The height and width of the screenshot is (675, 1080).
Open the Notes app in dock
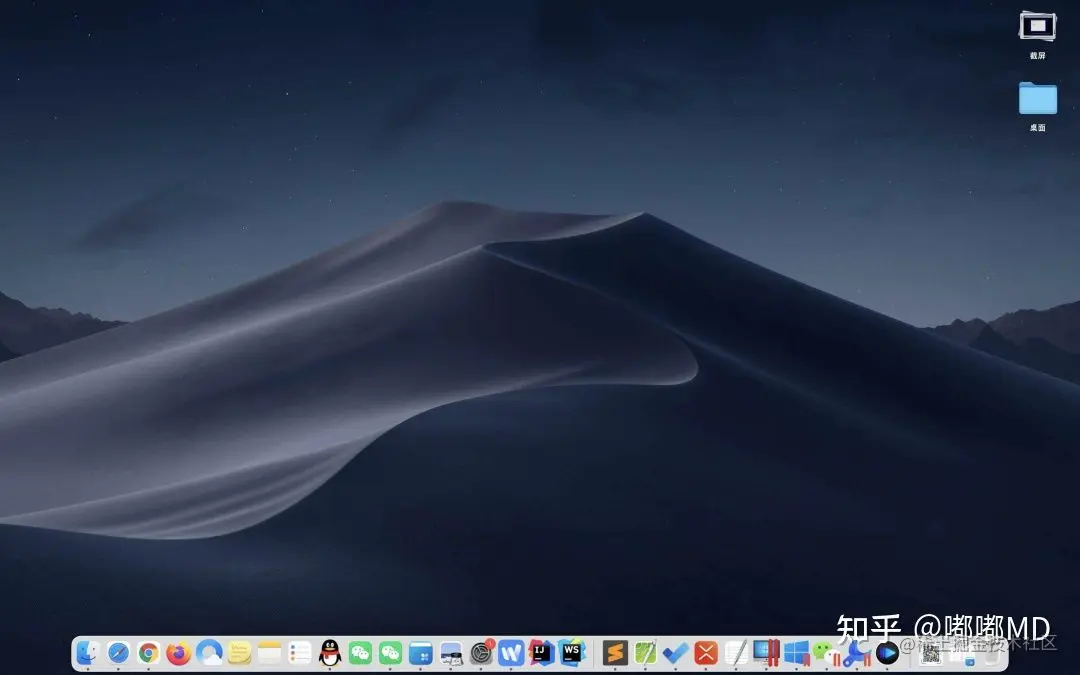click(269, 652)
